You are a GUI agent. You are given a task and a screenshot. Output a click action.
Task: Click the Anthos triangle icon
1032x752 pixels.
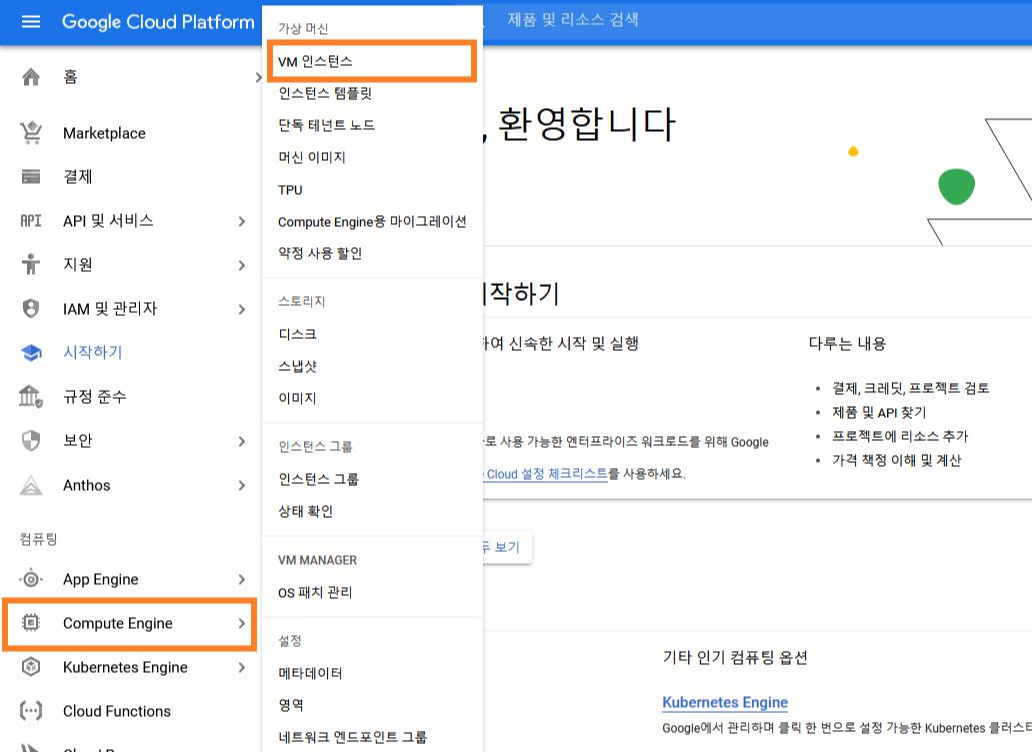pyautogui.click(x=31, y=486)
